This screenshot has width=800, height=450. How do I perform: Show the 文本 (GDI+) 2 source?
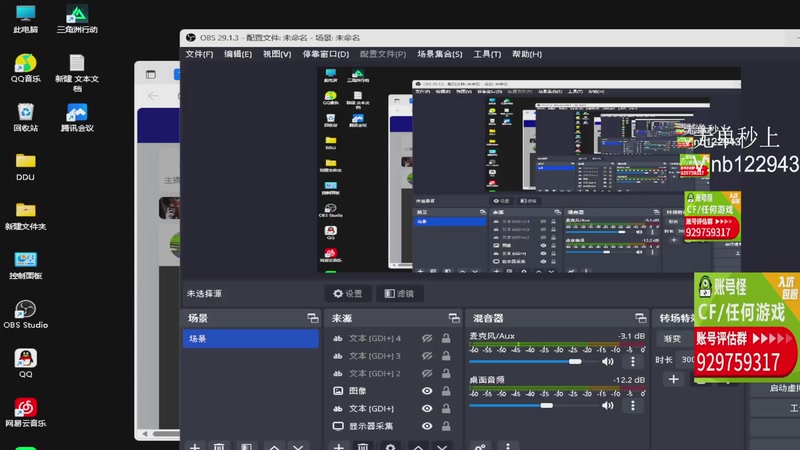point(427,373)
